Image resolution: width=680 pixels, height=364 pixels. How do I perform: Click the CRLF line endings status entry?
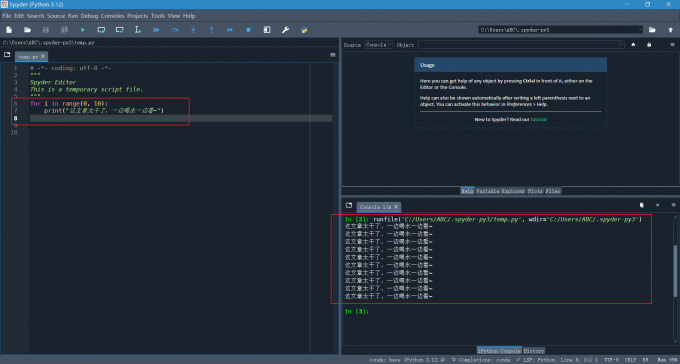631,360
